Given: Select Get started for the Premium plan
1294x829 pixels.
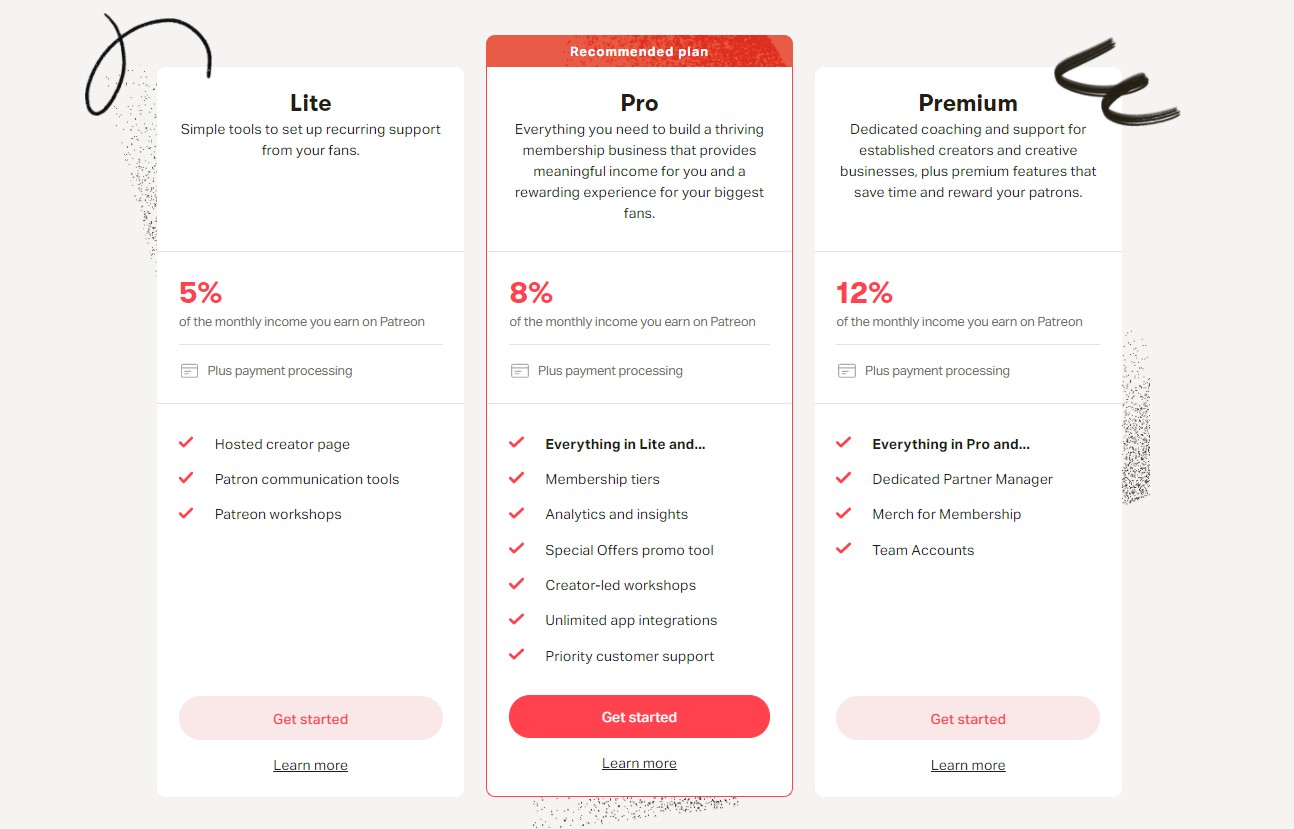Looking at the screenshot, I should [x=968, y=718].
